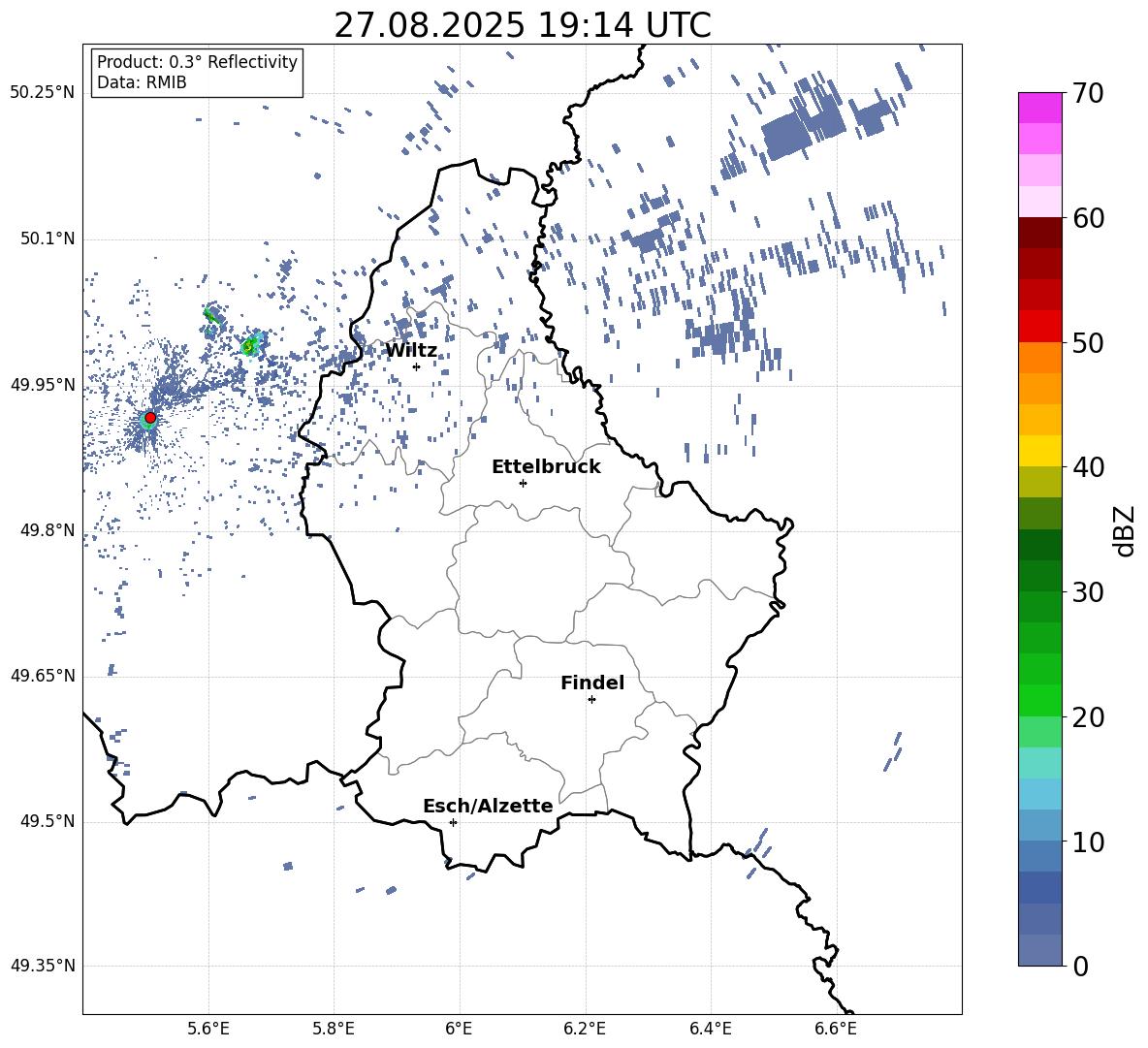Click the colorbar value 60
Viewport: 1148px width, 1048px height.
[1088, 218]
